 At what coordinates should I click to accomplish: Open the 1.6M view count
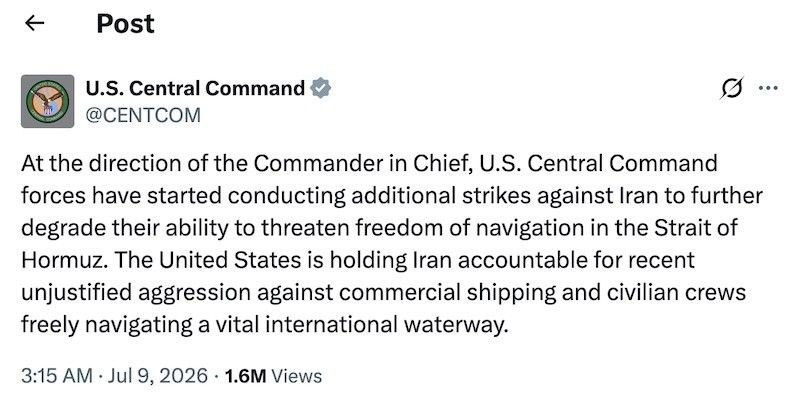click(x=245, y=376)
